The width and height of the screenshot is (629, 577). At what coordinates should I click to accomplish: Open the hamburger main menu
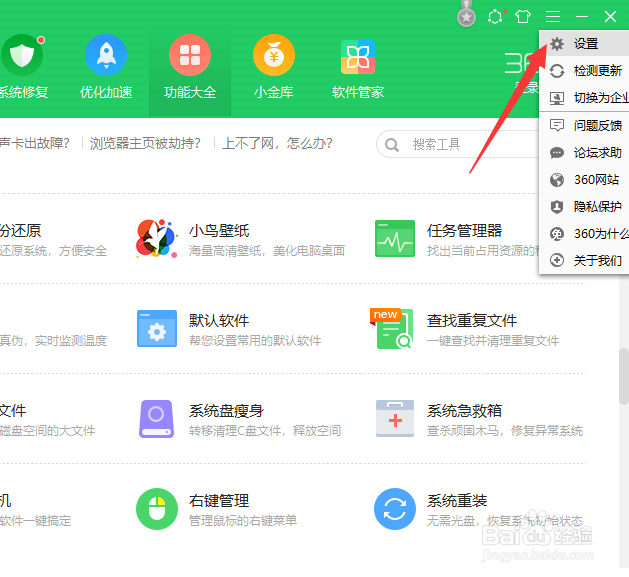point(553,16)
